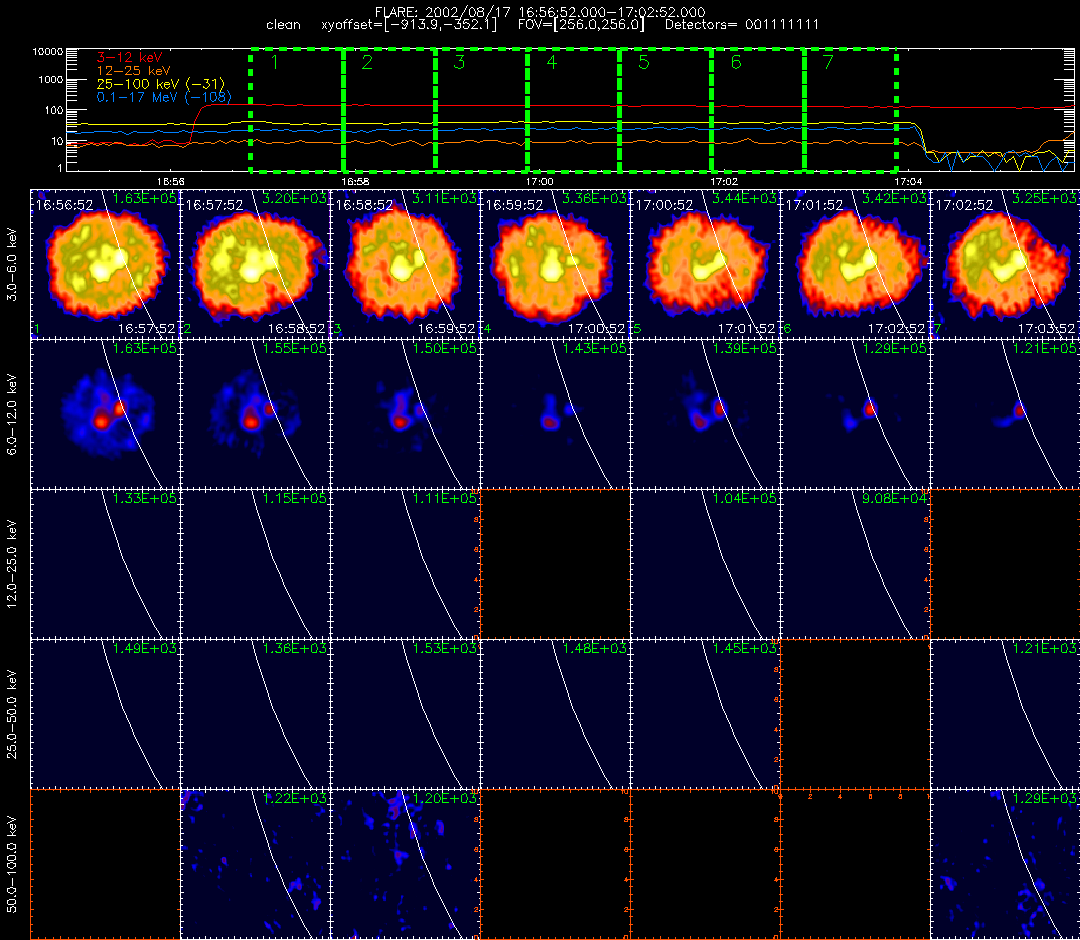Open the 12.0-25.0 keV image labeled 1.15E+05
This screenshot has height=940, width=1080.
[x=256, y=564]
